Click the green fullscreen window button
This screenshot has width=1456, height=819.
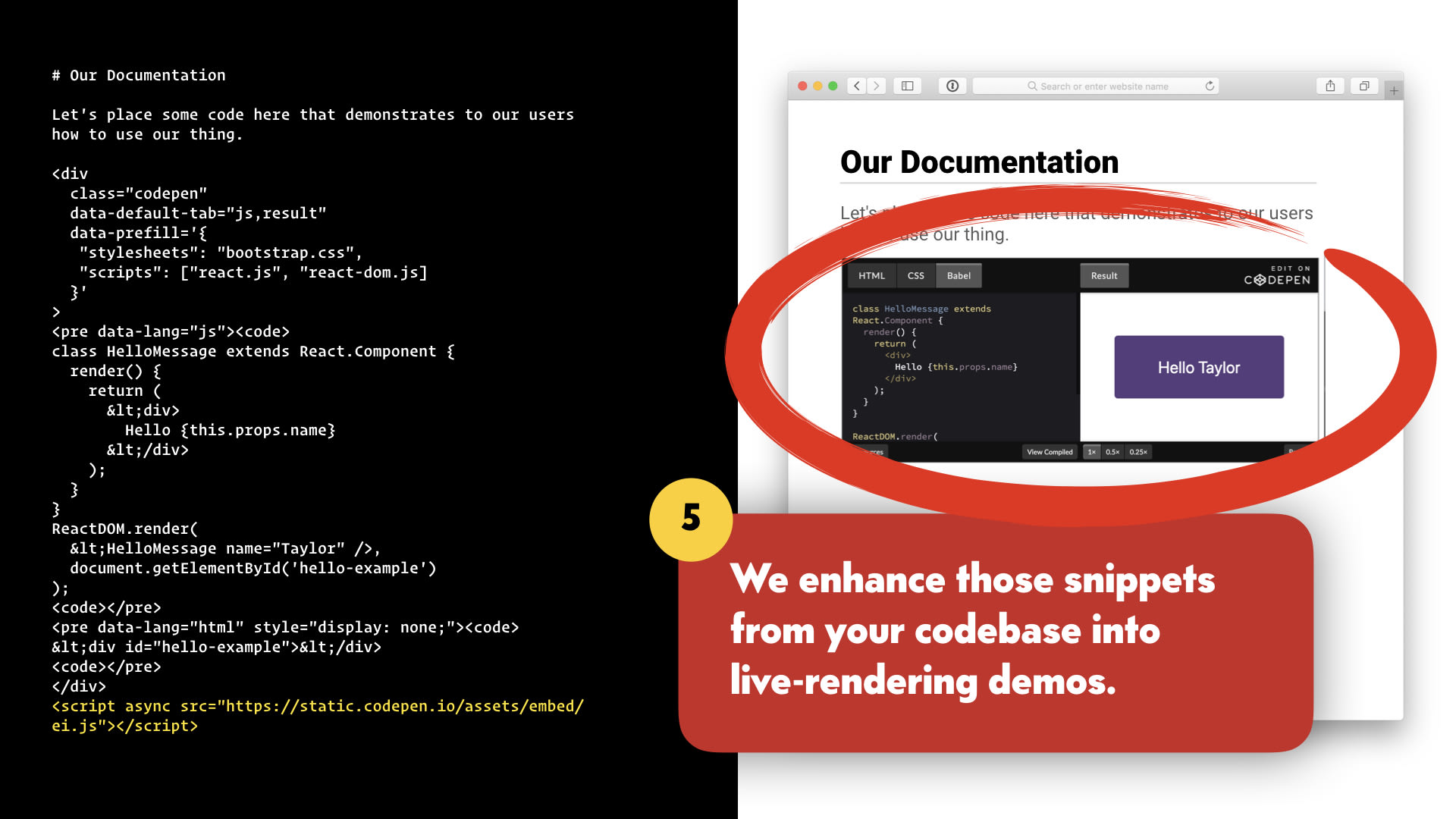tap(833, 86)
